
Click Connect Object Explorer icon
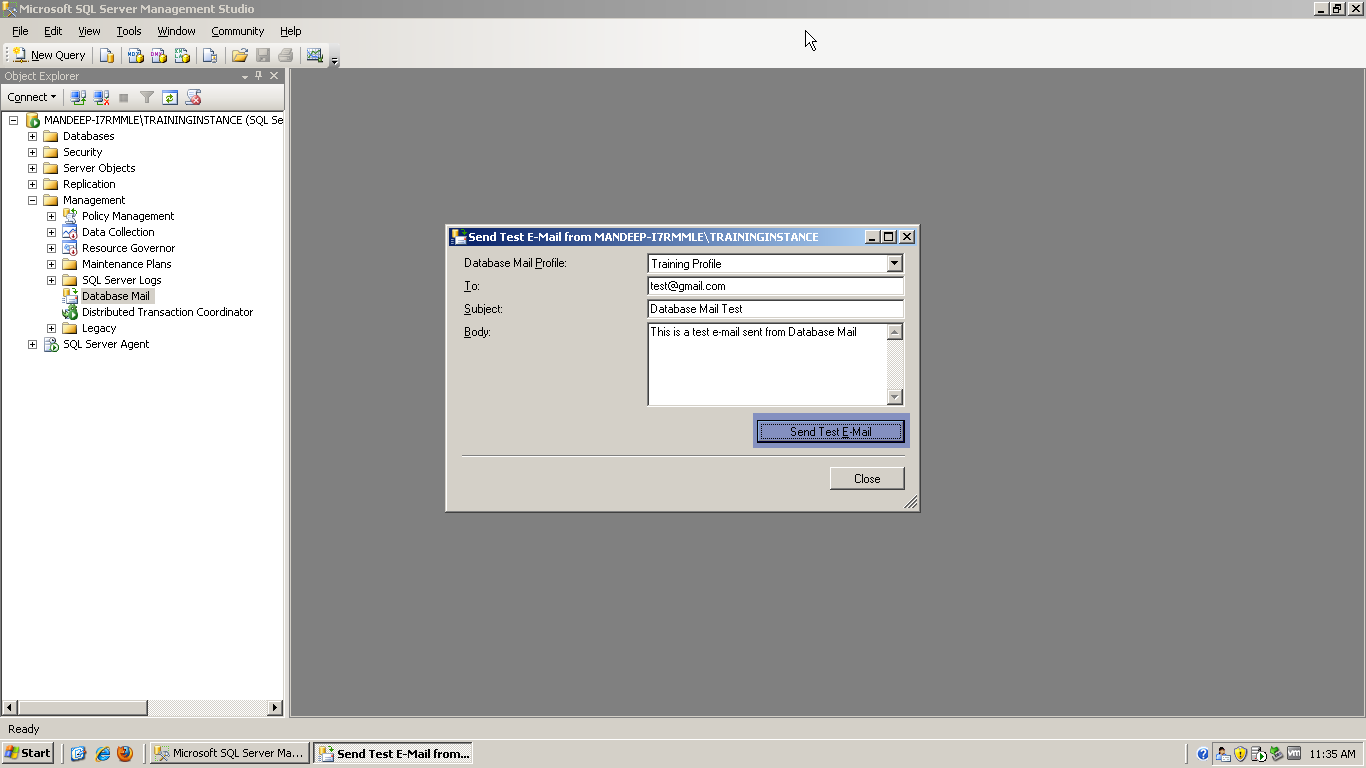point(78,97)
